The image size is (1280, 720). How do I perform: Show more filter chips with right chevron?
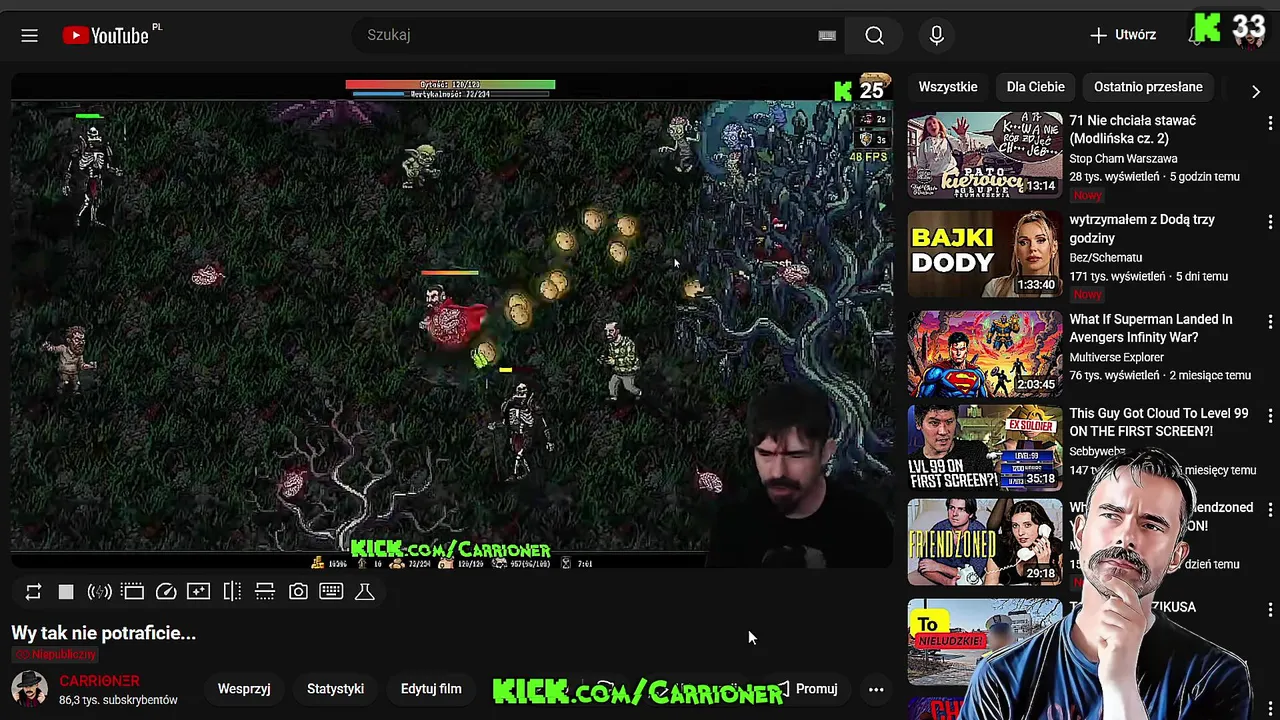point(1256,91)
